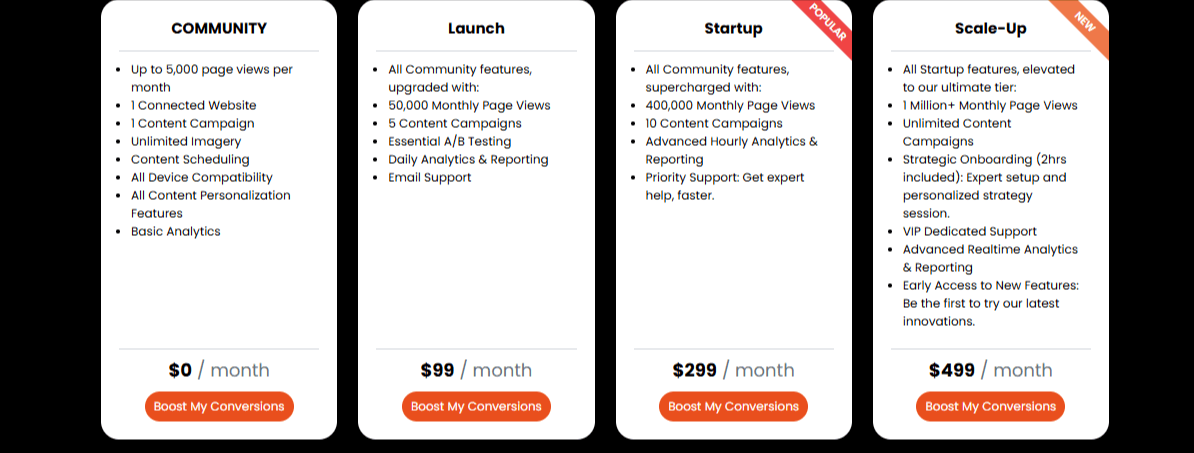The height and width of the screenshot is (453, 1194).
Task: Select the COMMUNITY plan heading
Action: (219, 28)
